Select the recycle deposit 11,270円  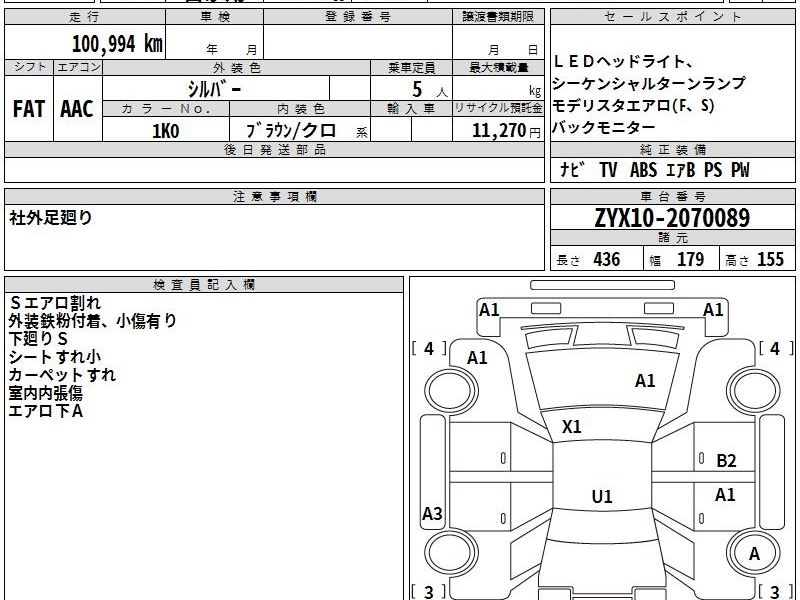pyautogui.click(x=506, y=131)
